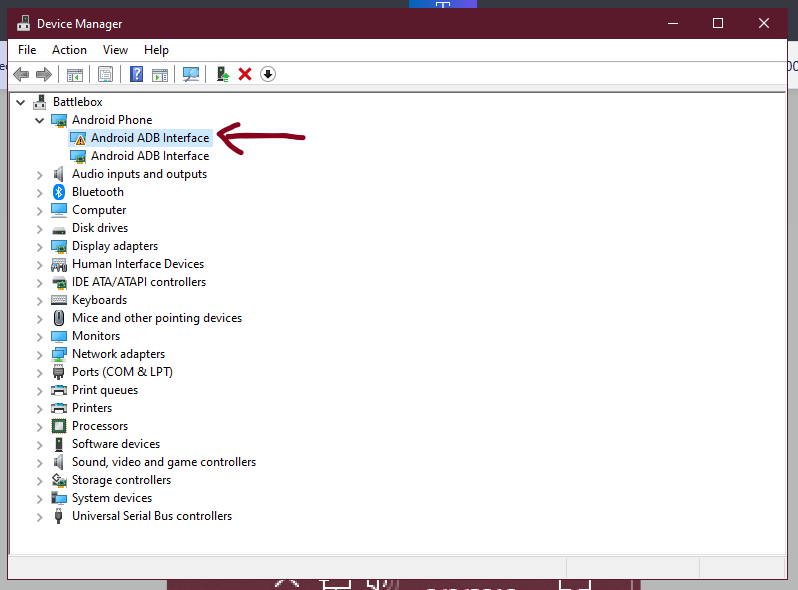Select the Ports (COM & LPT) label
798x590 pixels.
(122, 372)
